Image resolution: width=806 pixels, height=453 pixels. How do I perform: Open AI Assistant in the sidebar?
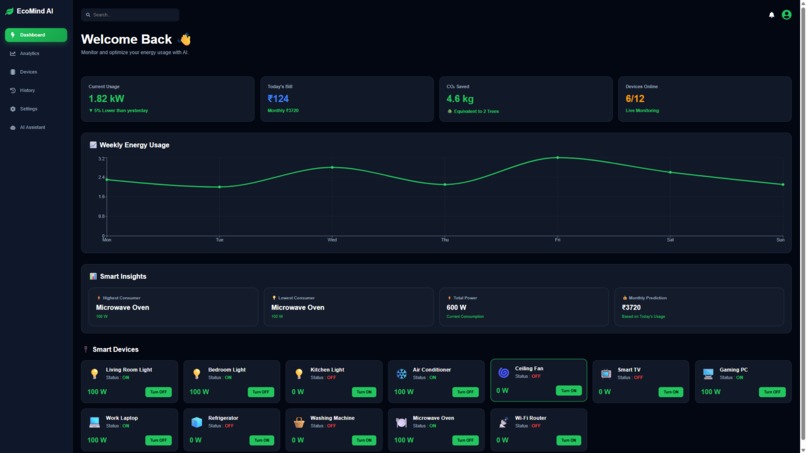[36, 128]
